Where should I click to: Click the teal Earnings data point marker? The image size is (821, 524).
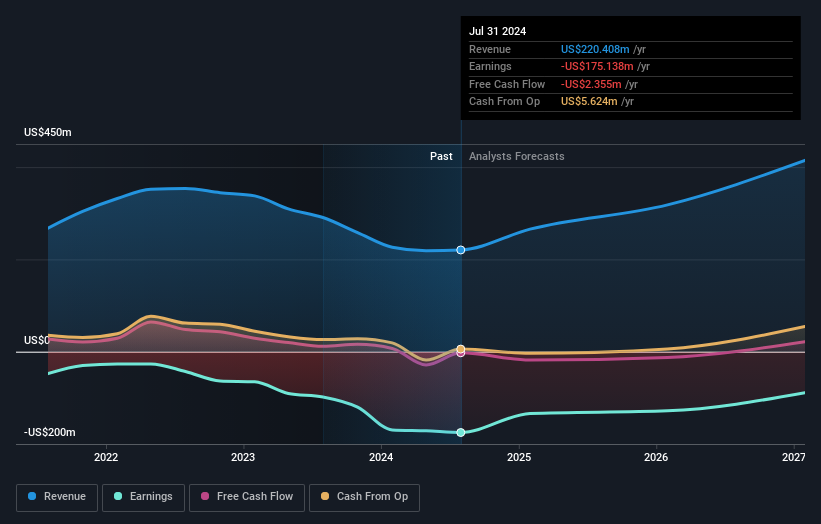pyautogui.click(x=461, y=432)
